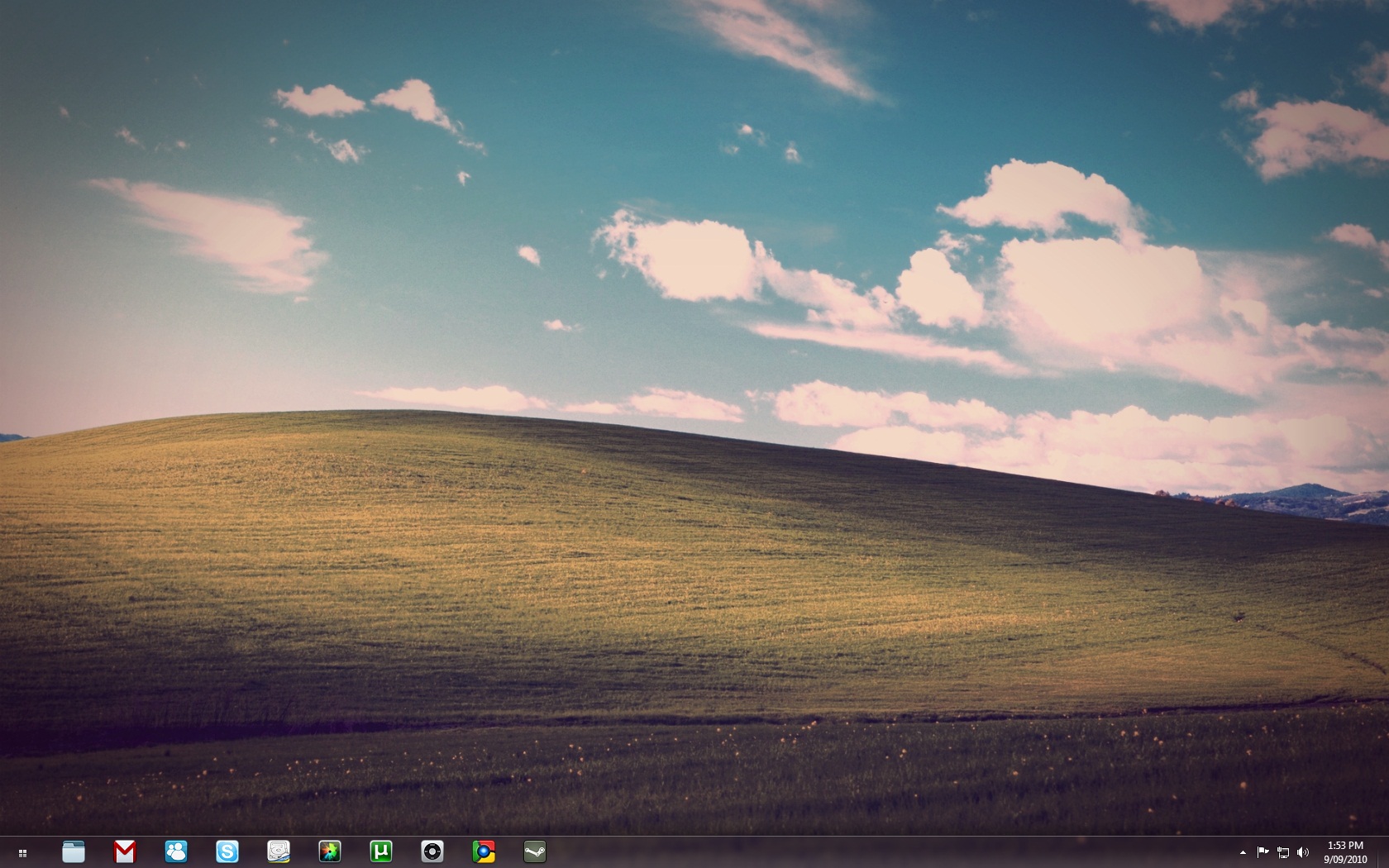
Task: Launch Google Chrome from the taskbar
Action: (484, 851)
